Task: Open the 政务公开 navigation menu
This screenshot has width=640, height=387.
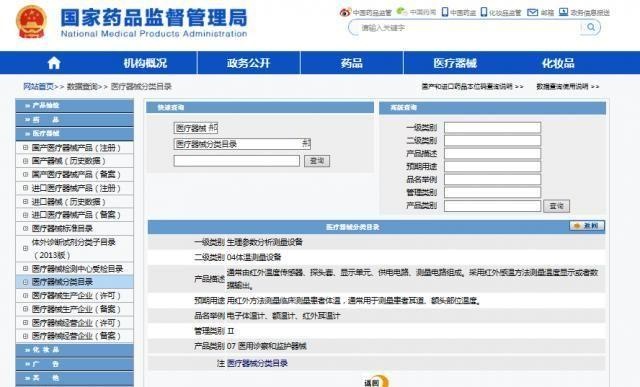Action: tap(248, 63)
